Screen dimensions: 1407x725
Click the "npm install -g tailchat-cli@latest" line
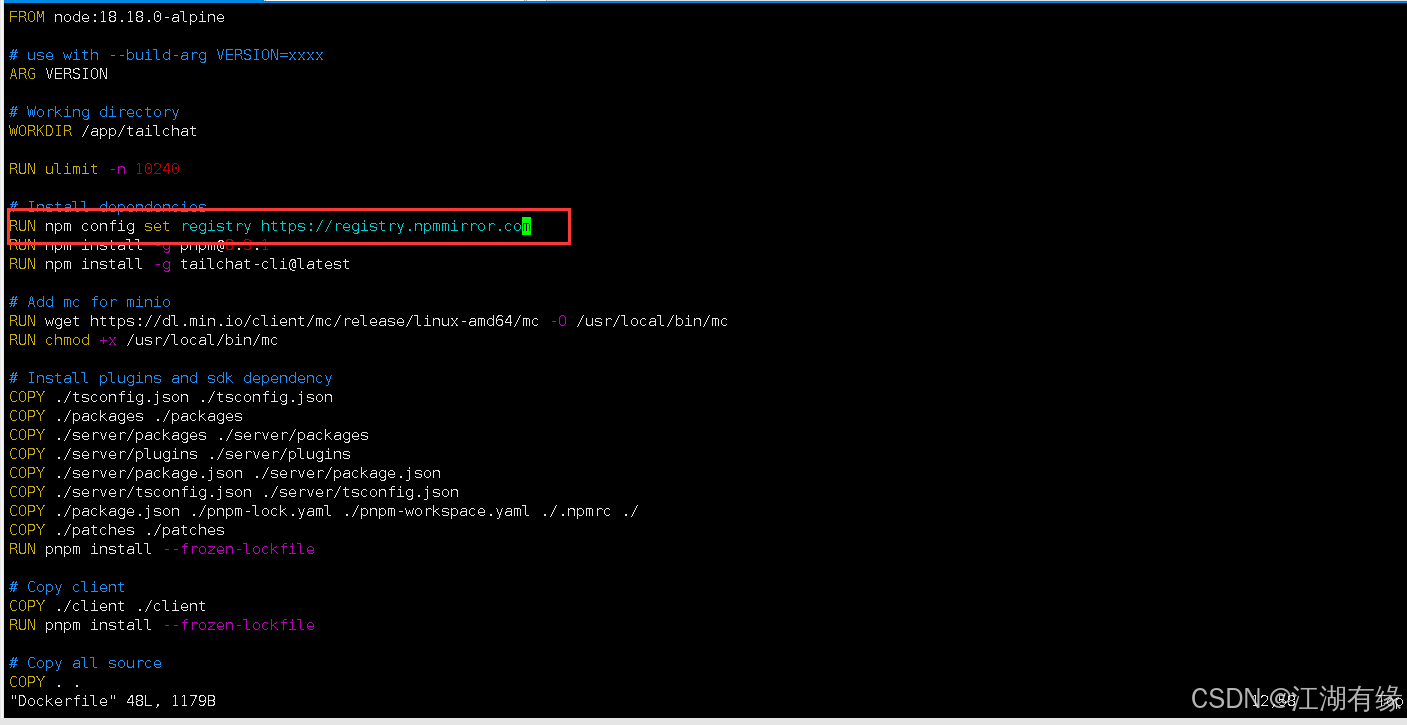click(180, 264)
